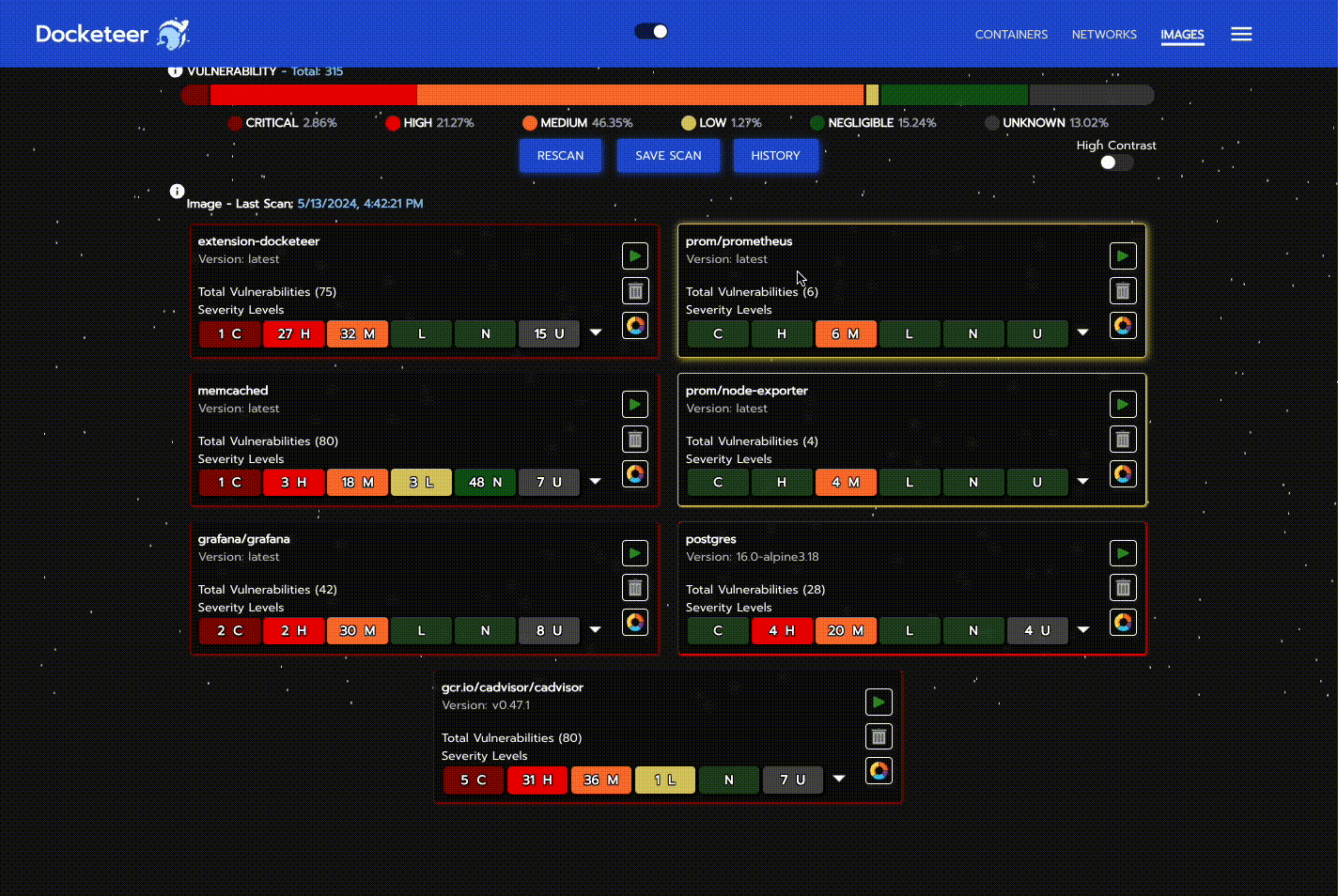Toggle the theme switch in header
This screenshot has height=896, width=1338.
coord(651,32)
